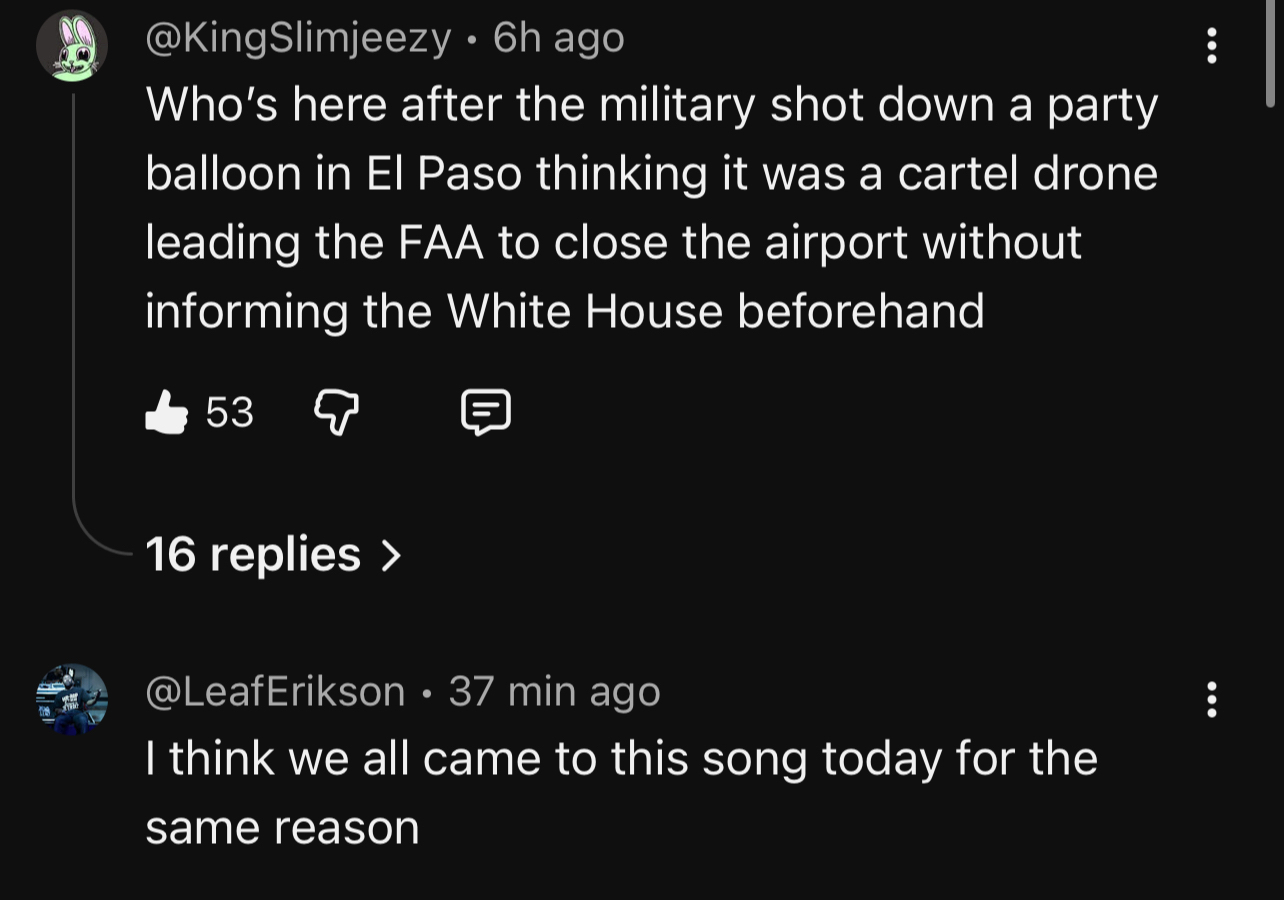Click the words White House in the comment

pos(584,311)
